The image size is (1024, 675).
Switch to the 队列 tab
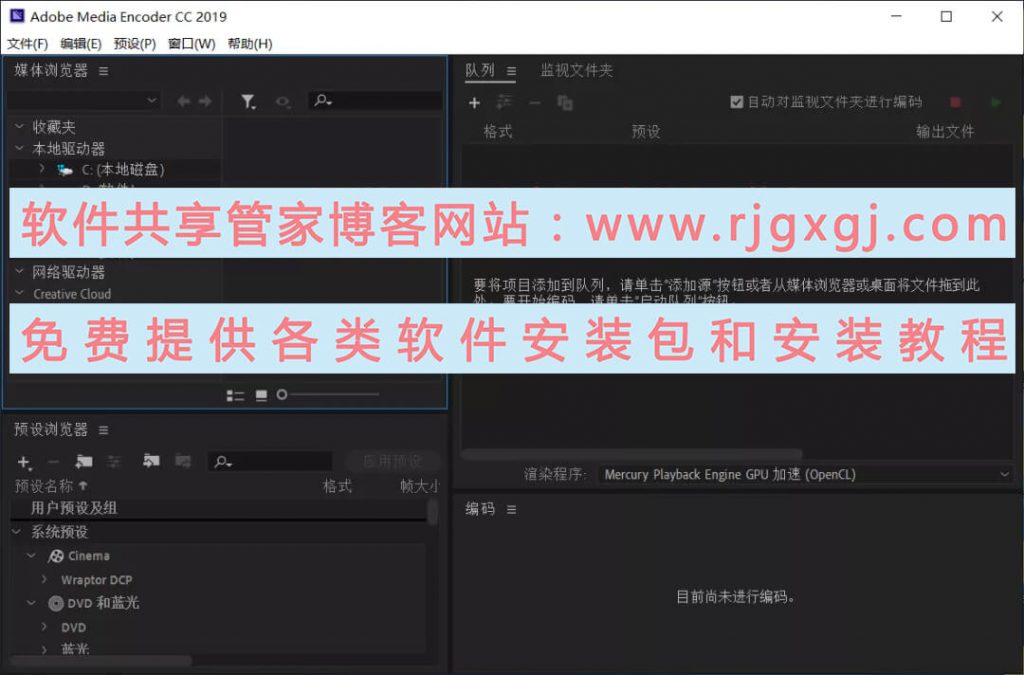480,71
